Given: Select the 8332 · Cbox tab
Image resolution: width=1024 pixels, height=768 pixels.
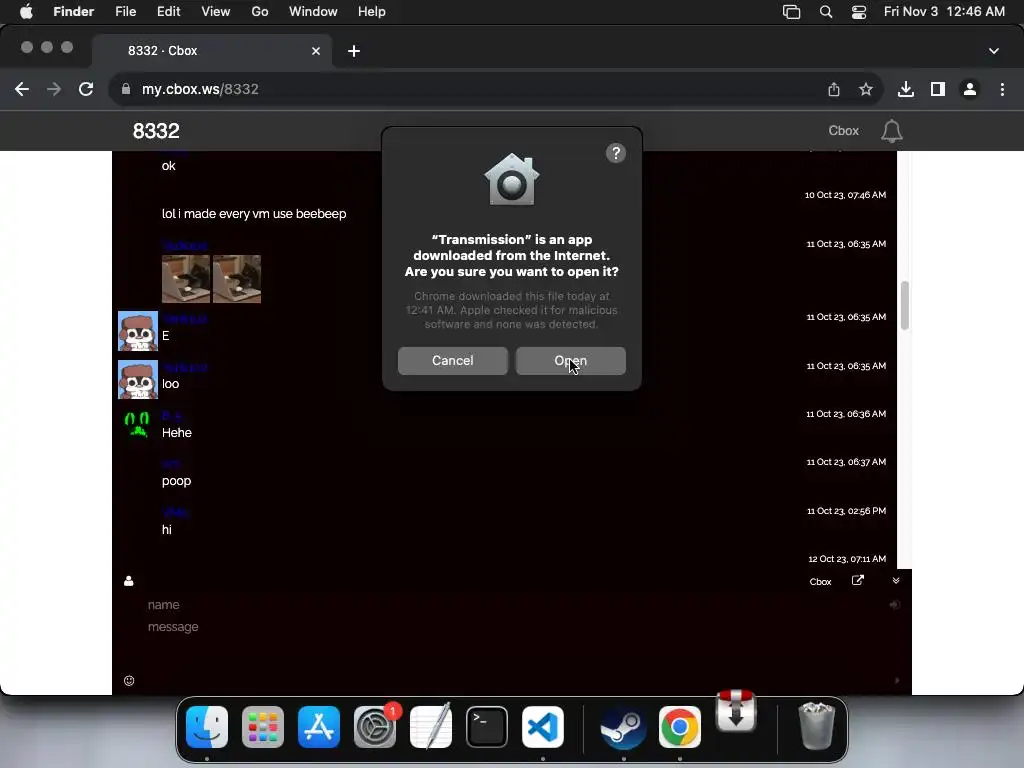Looking at the screenshot, I should pyautogui.click(x=212, y=51).
